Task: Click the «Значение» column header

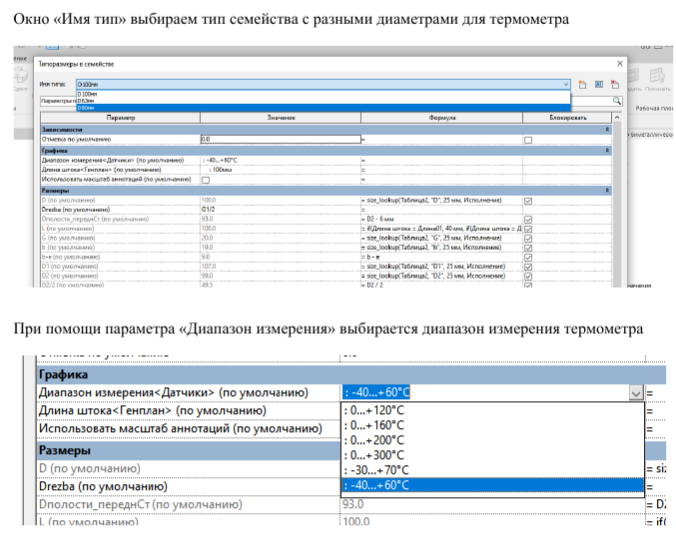Action: pos(281,118)
